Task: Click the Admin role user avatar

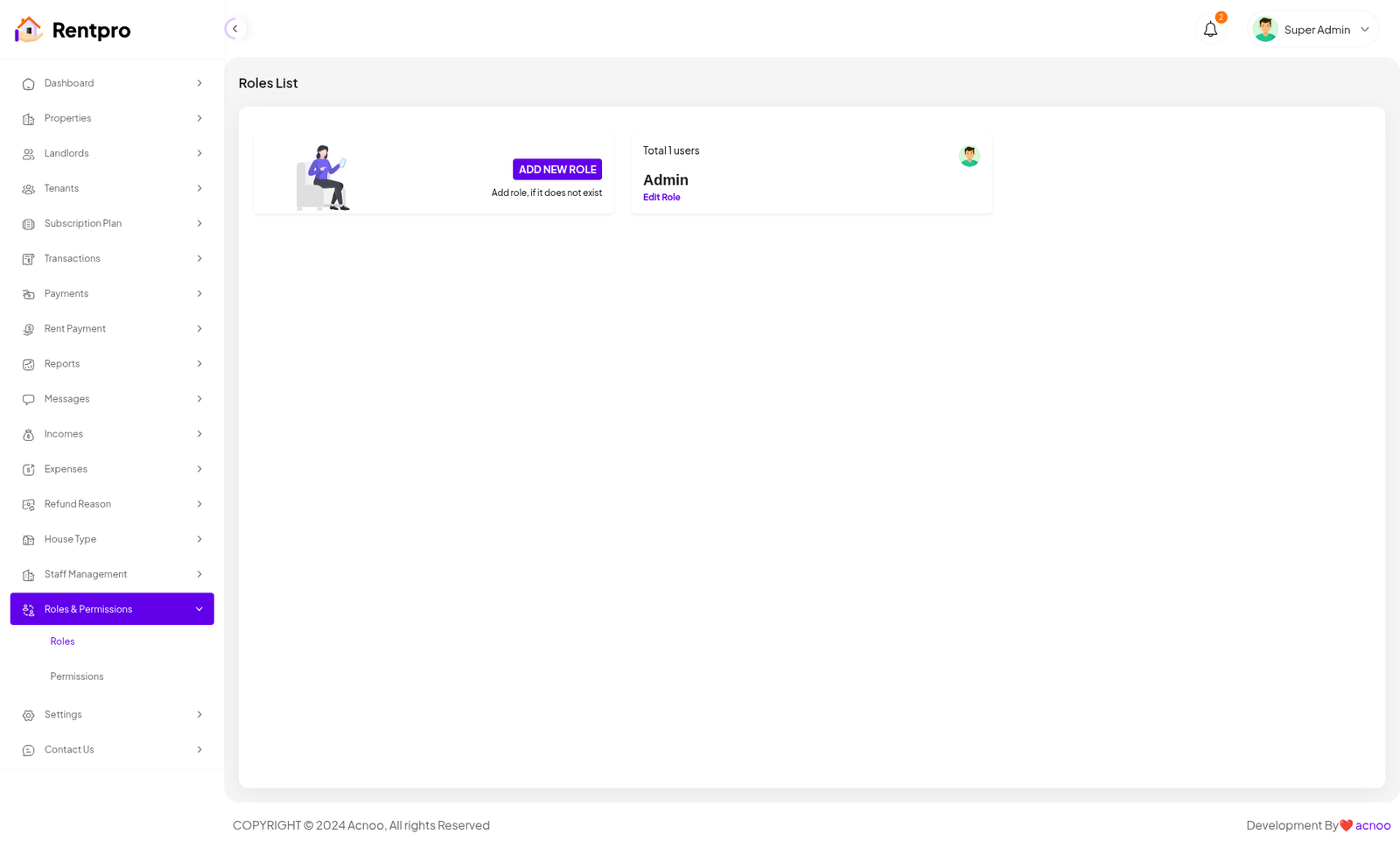Action: point(969,156)
